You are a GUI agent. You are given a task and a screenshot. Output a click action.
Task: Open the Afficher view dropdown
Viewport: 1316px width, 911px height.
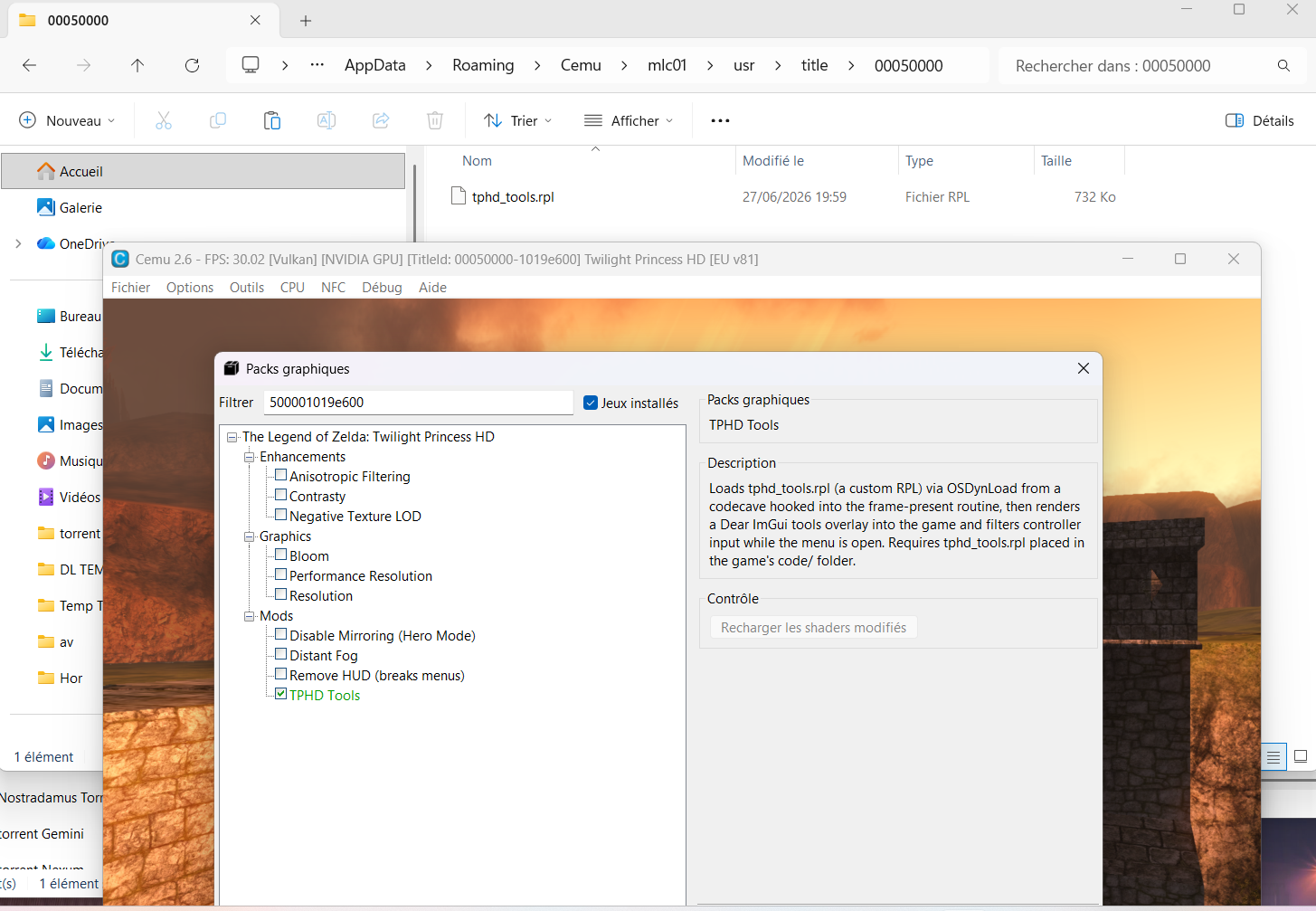point(630,120)
